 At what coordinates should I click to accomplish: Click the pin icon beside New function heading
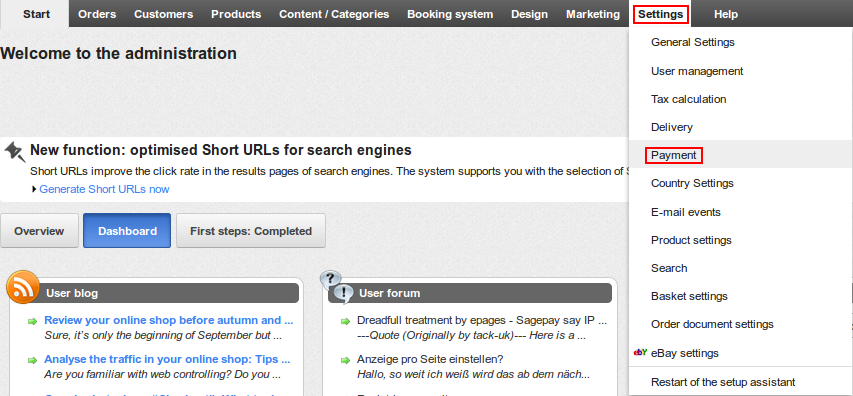click(x=15, y=151)
